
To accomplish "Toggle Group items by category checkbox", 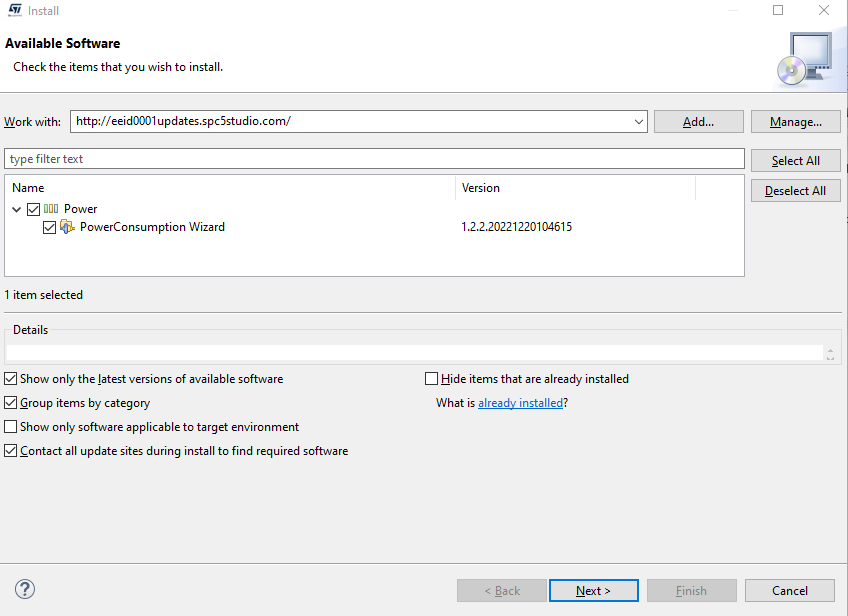I will click(x=10, y=403).
